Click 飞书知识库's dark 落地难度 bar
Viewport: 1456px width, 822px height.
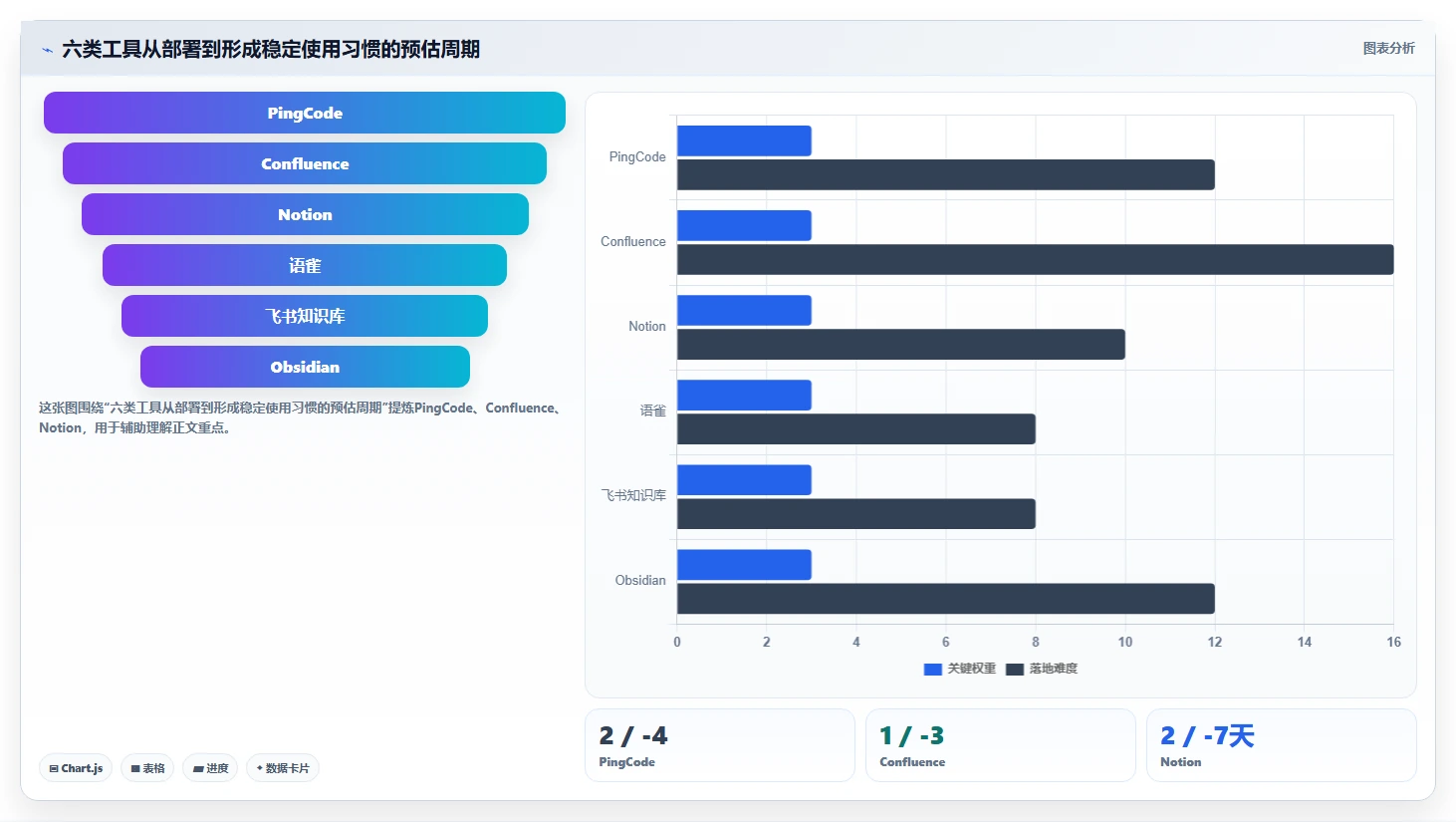pyautogui.click(x=856, y=513)
